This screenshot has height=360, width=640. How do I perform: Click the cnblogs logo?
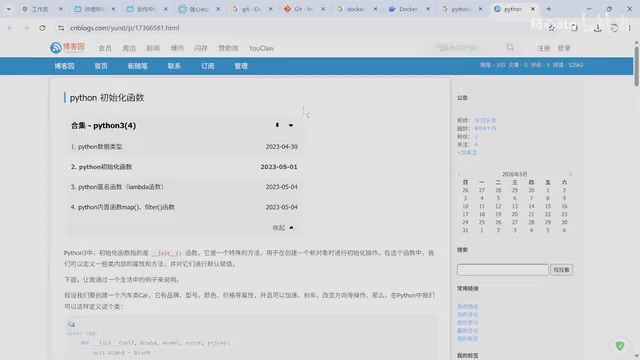coord(67,47)
